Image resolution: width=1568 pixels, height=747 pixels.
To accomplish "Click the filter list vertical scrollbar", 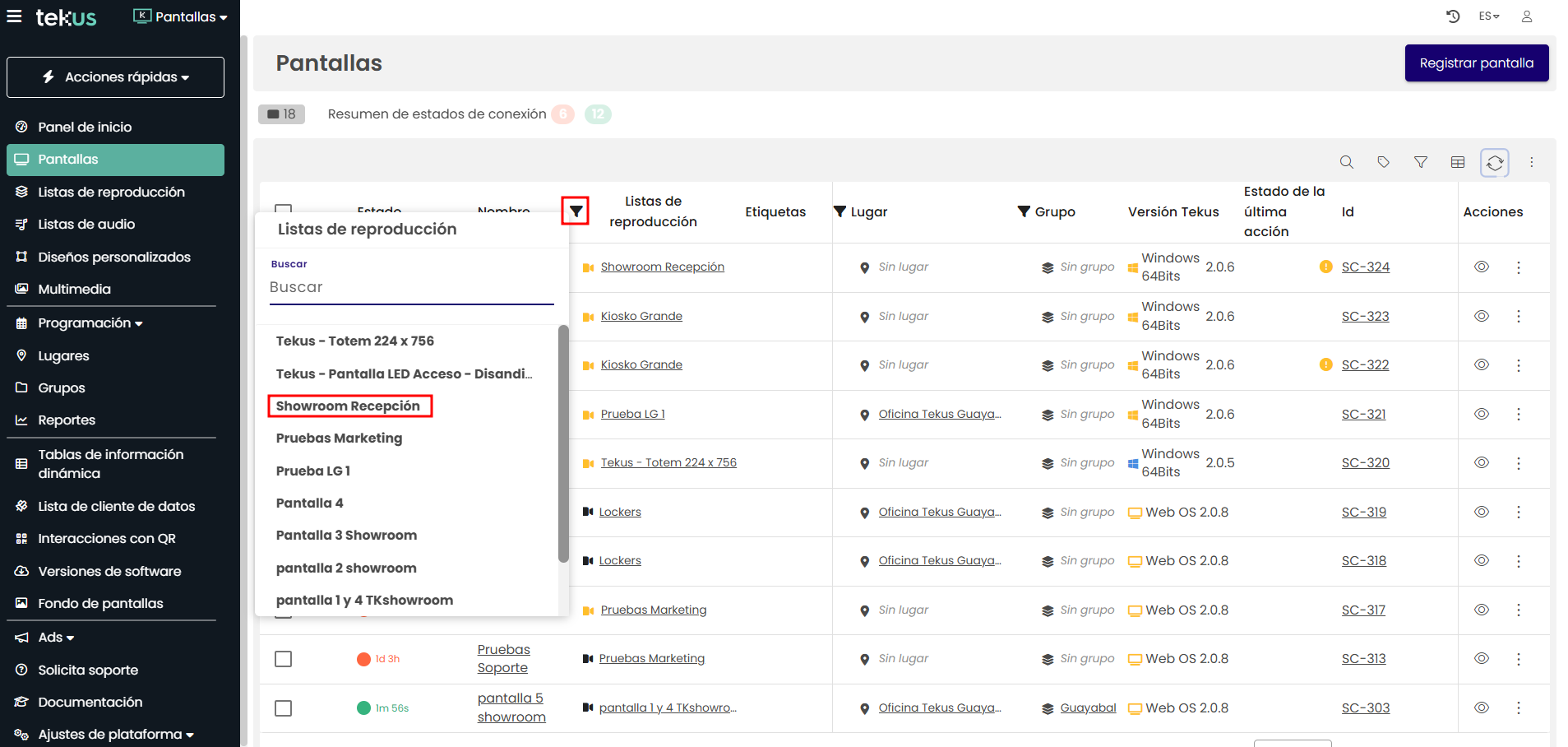I will 563,444.
